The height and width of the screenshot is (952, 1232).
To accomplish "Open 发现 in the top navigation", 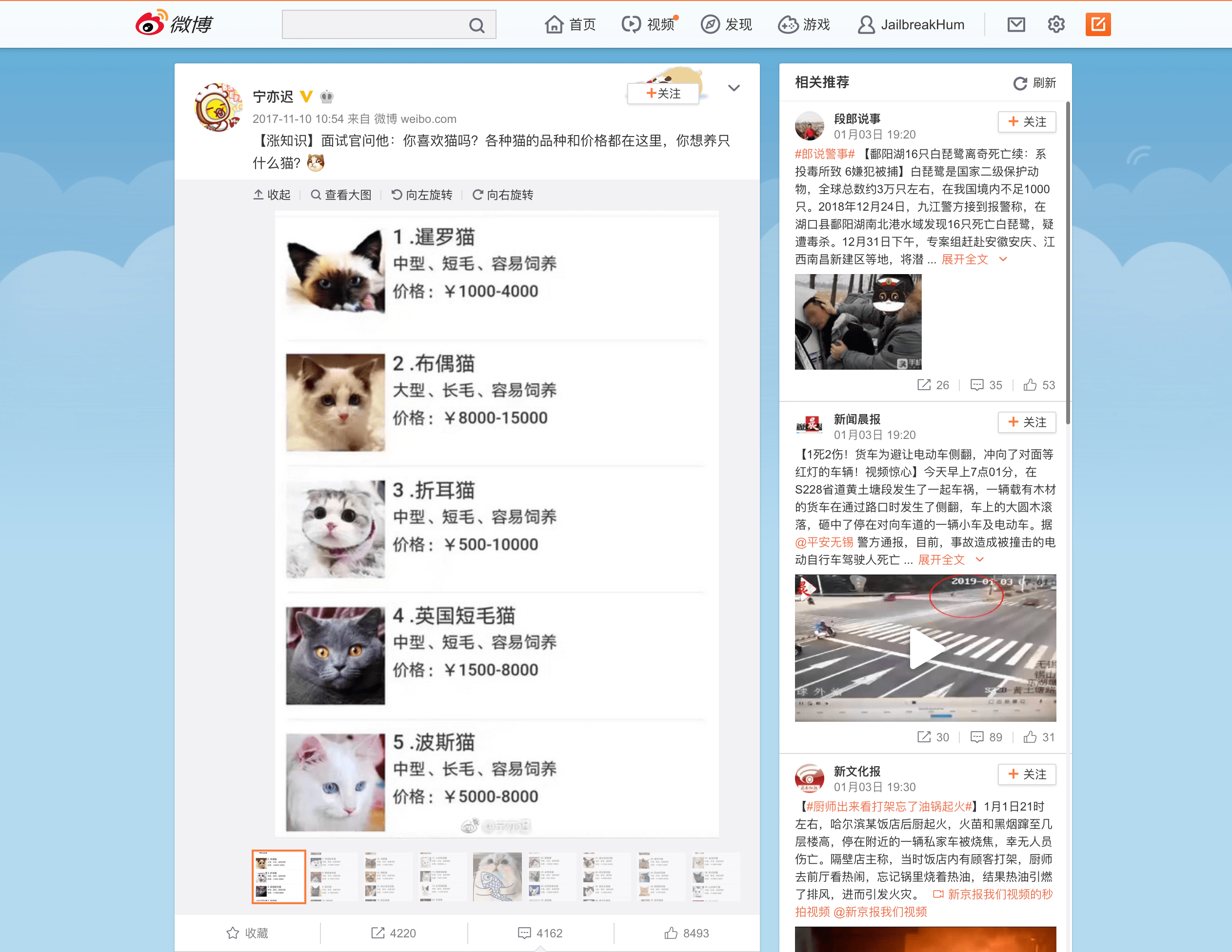I will pos(727,25).
